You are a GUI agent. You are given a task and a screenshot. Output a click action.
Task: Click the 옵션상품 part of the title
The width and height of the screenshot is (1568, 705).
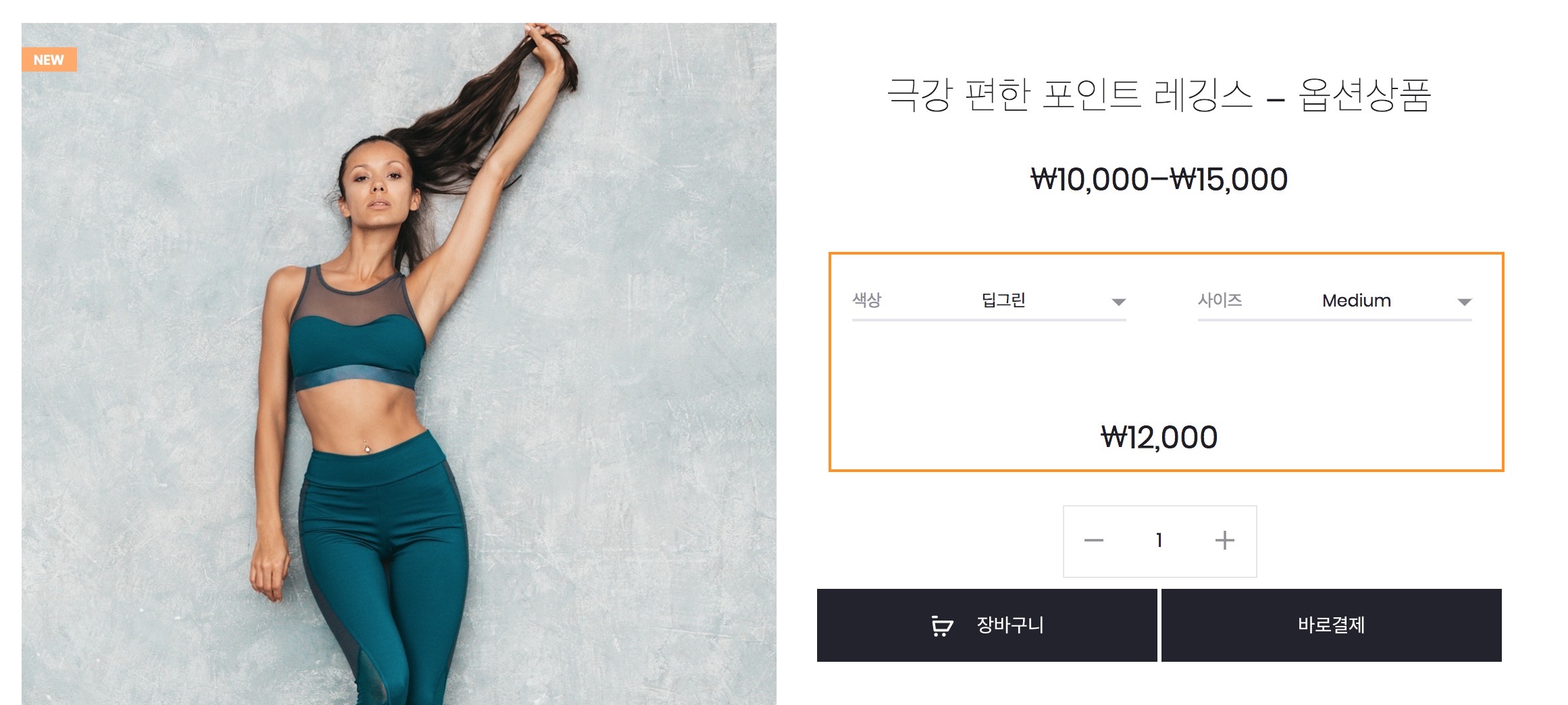coord(1365,95)
